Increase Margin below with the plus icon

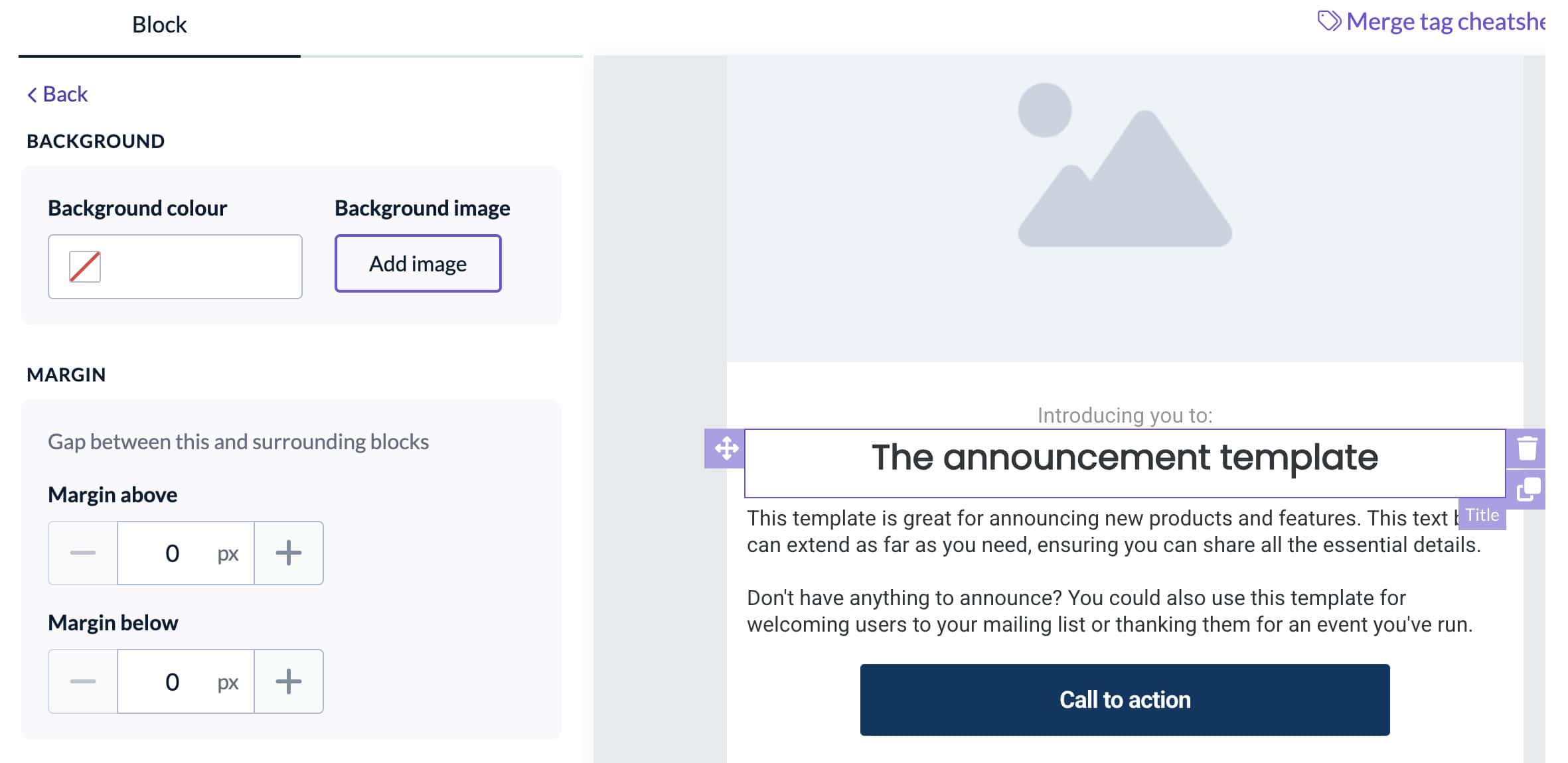point(289,681)
